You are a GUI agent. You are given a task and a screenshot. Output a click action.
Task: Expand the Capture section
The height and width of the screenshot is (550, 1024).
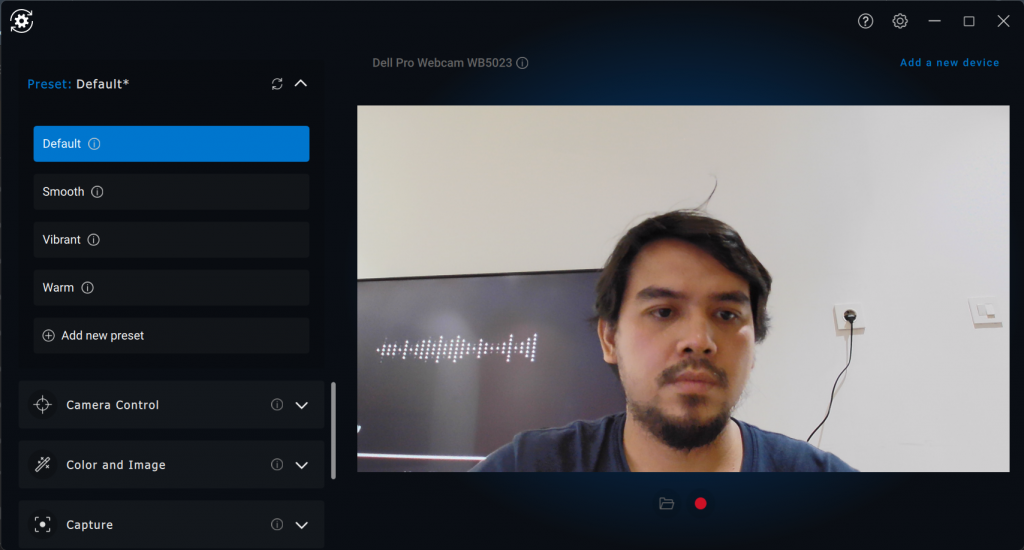[x=302, y=525]
